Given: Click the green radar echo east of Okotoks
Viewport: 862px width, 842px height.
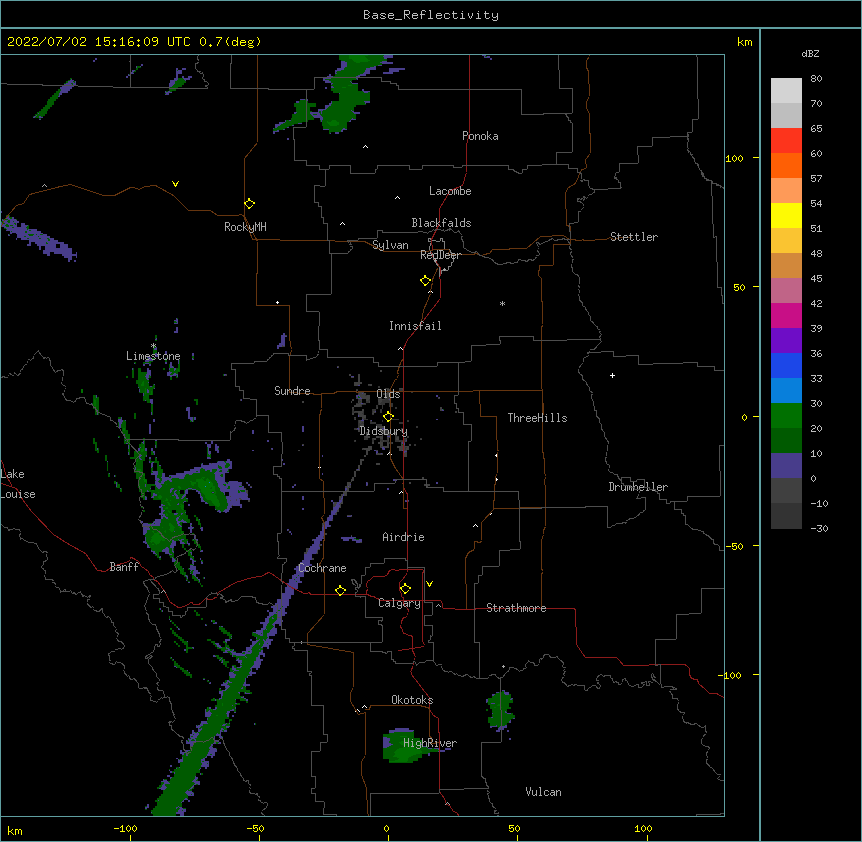Looking at the screenshot, I should click(x=500, y=710).
